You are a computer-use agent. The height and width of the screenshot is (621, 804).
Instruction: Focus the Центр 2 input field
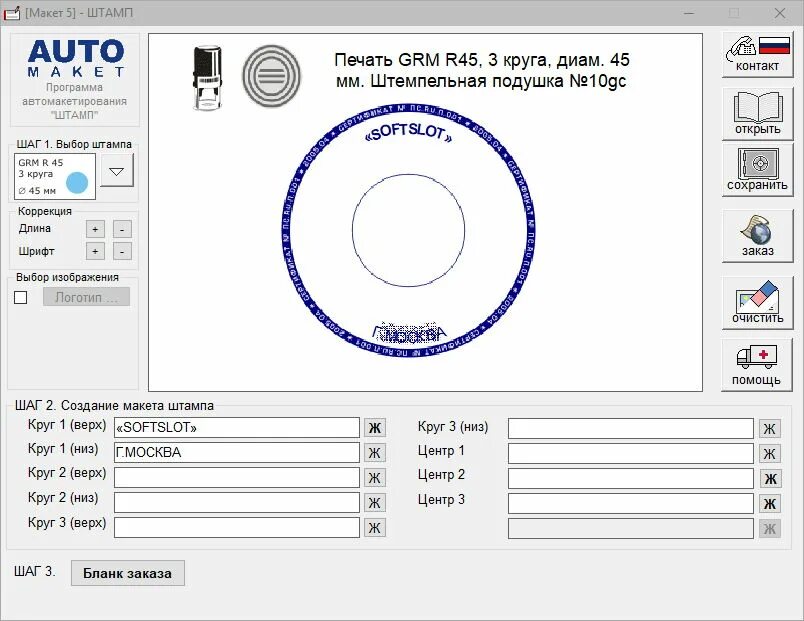pyautogui.click(x=631, y=478)
